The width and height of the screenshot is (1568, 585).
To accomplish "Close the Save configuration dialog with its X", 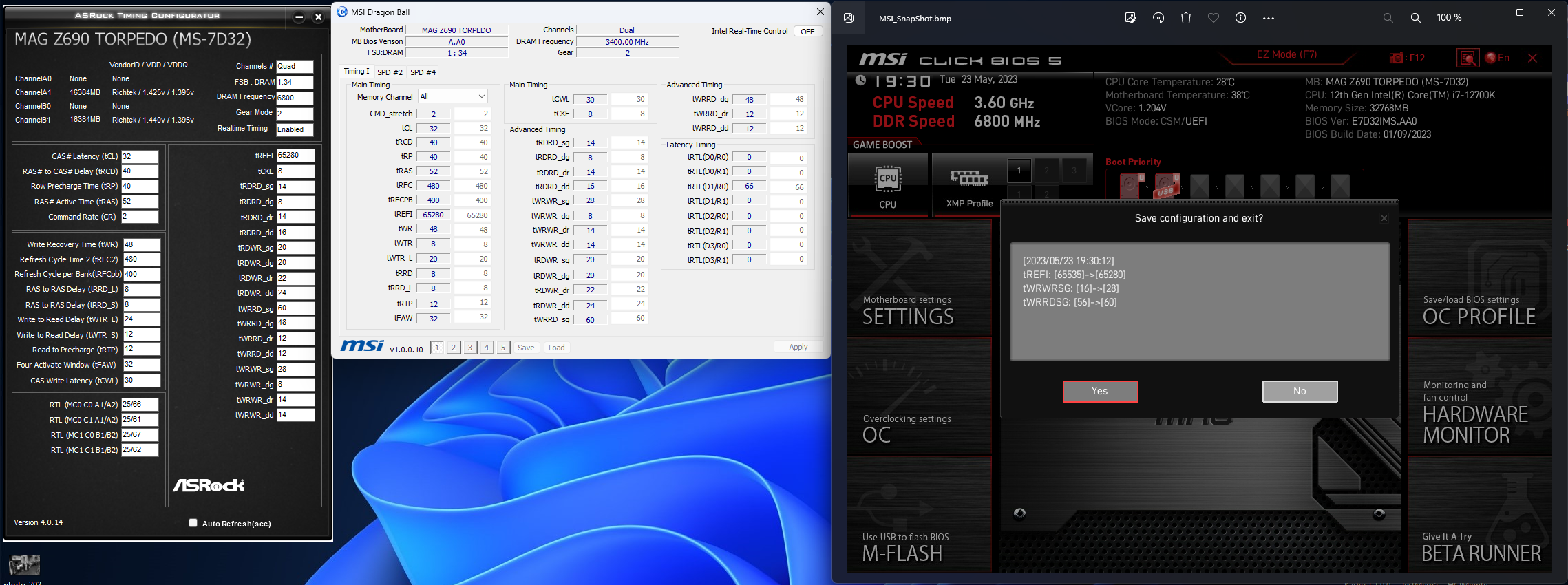I will pos(1384,218).
